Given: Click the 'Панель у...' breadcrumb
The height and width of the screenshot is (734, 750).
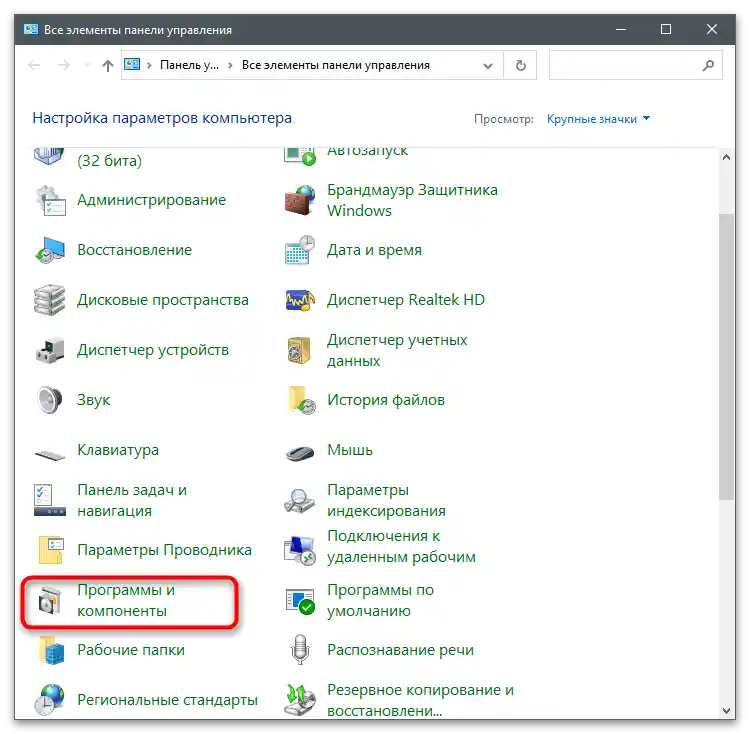Looking at the screenshot, I should click(189, 65).
